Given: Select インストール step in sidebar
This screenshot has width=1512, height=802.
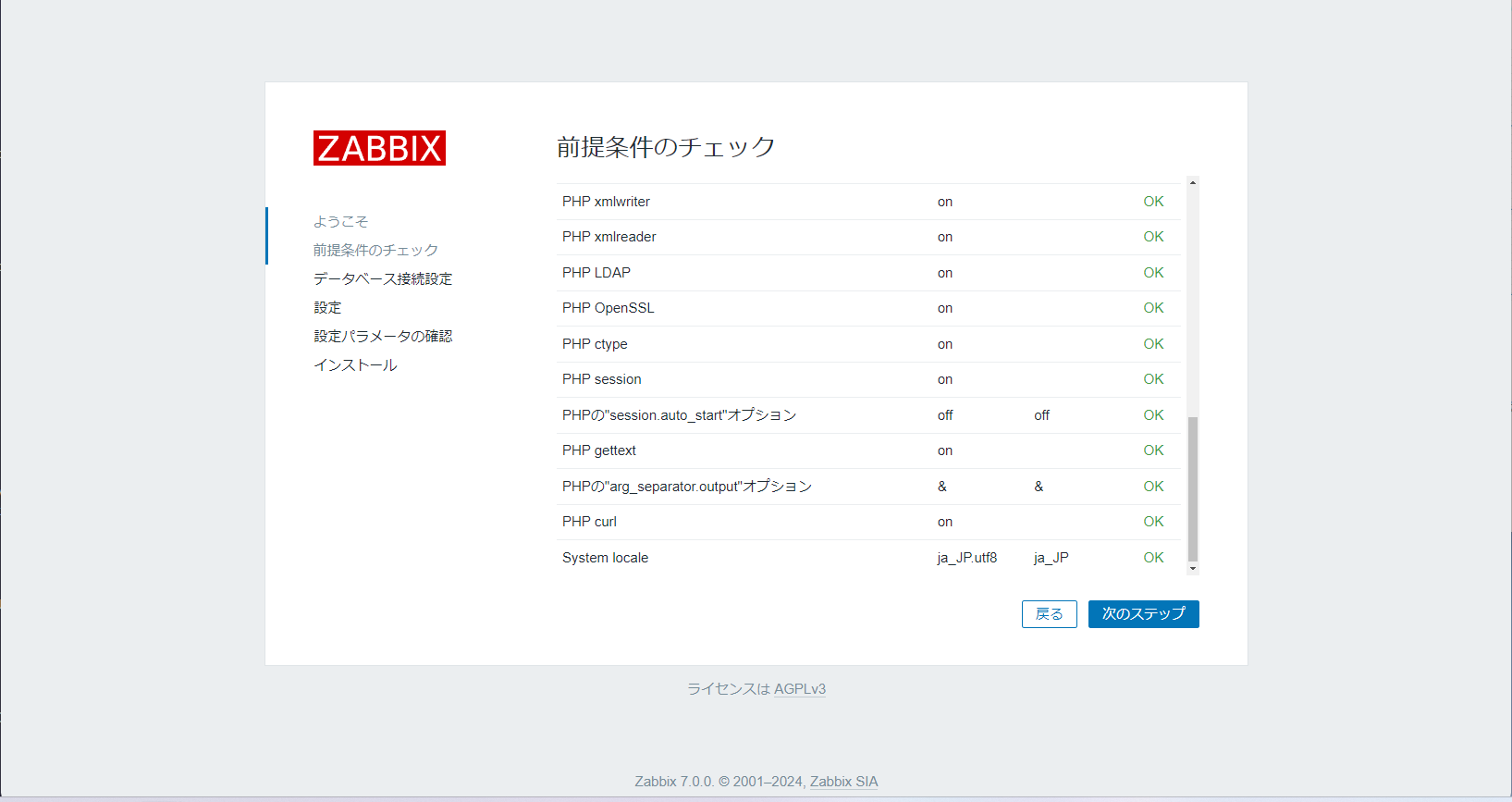Looking at the screenshot, I should pos(355,365).
